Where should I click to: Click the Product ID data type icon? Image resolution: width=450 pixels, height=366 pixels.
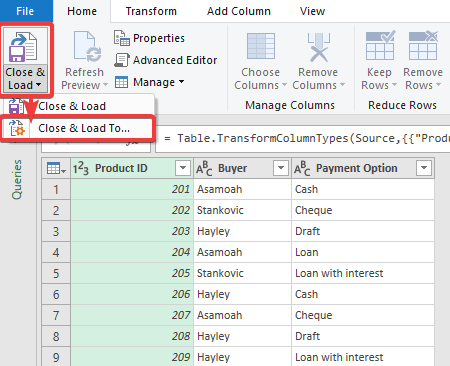(81, 168)
